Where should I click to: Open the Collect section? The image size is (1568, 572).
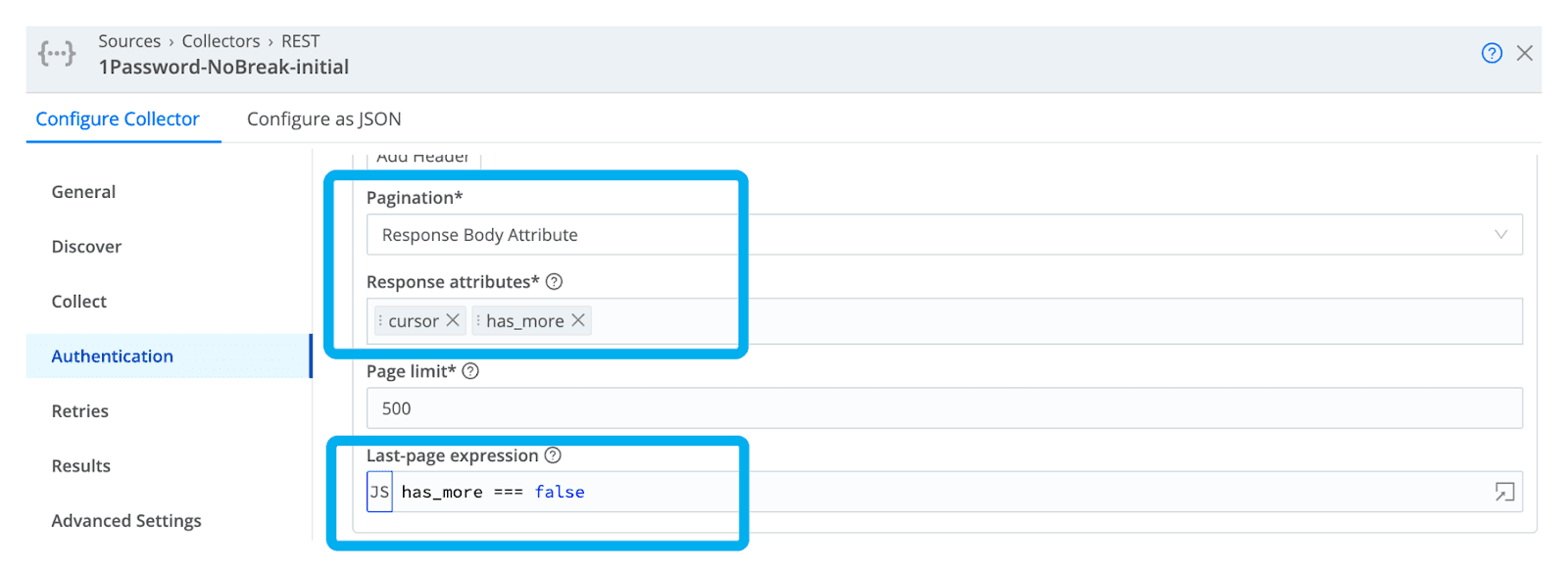(x=79, y=302)
